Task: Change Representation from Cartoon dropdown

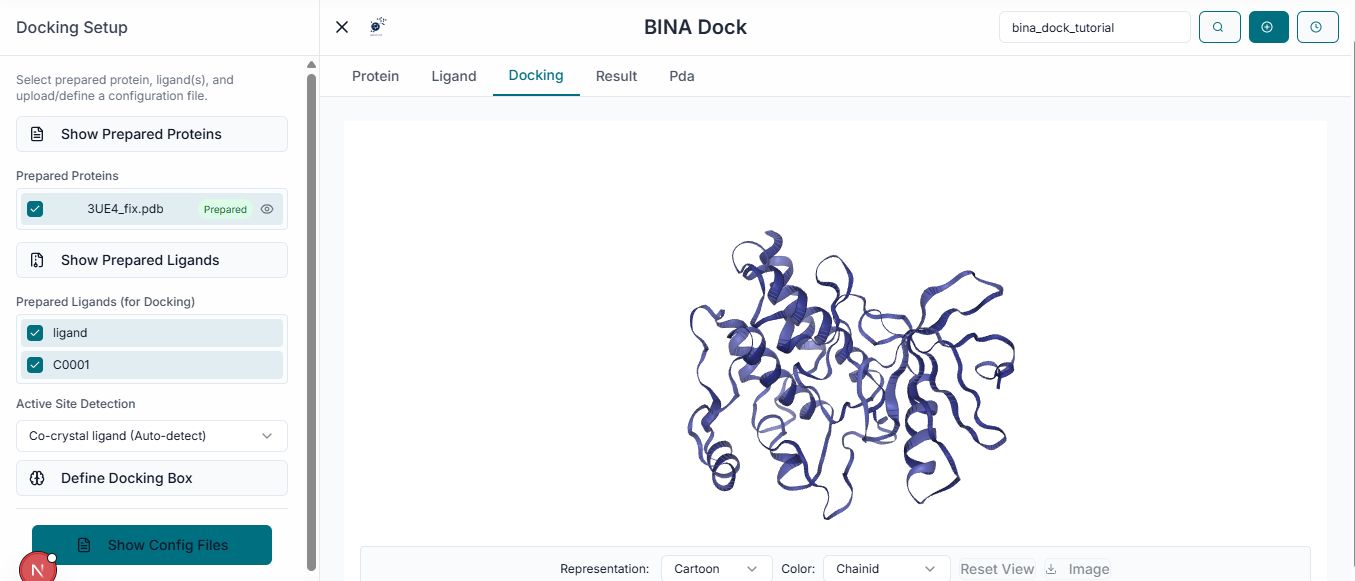Action: coord(716,568)
